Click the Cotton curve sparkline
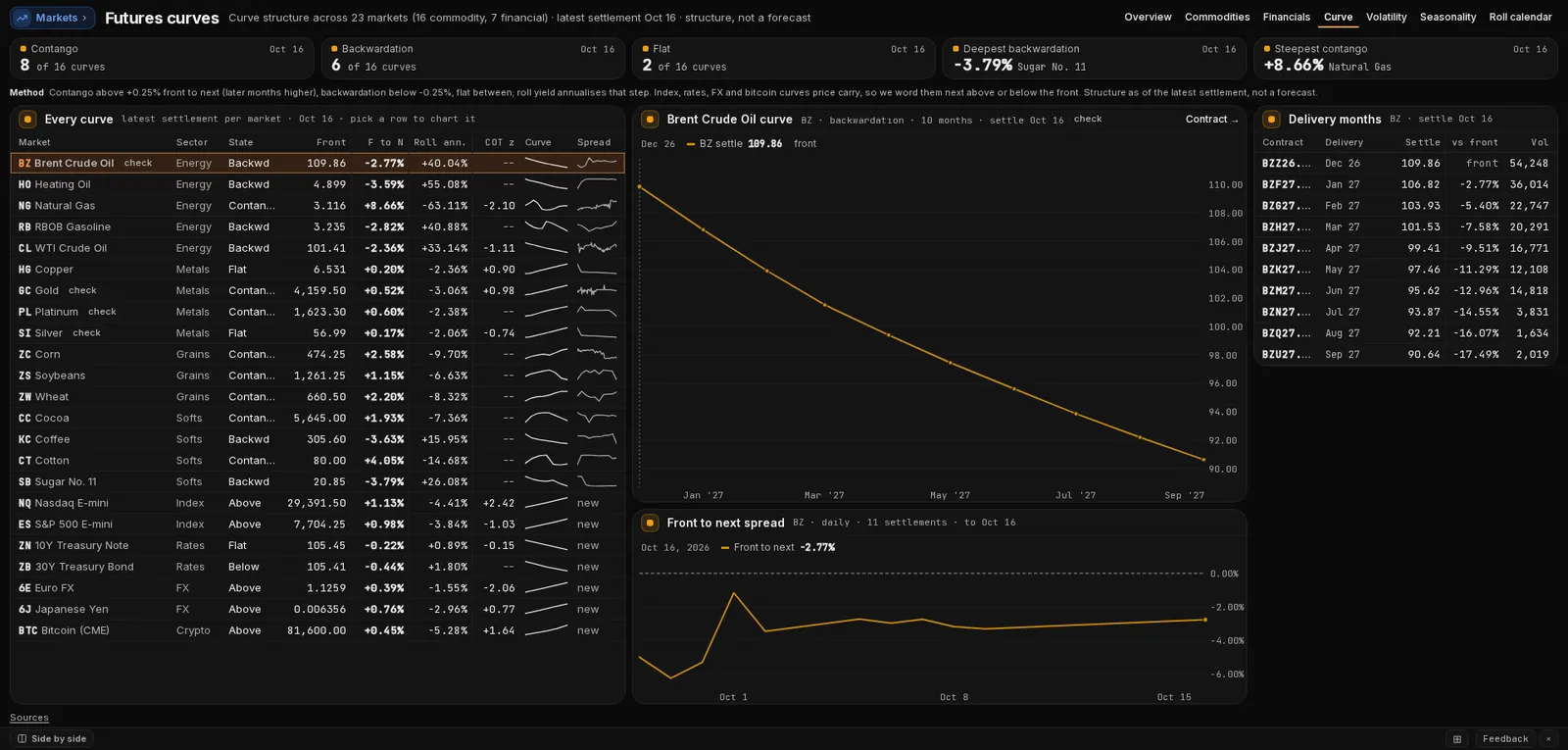1568x750 pixels. pyautogui.click(x=546, y=461)
